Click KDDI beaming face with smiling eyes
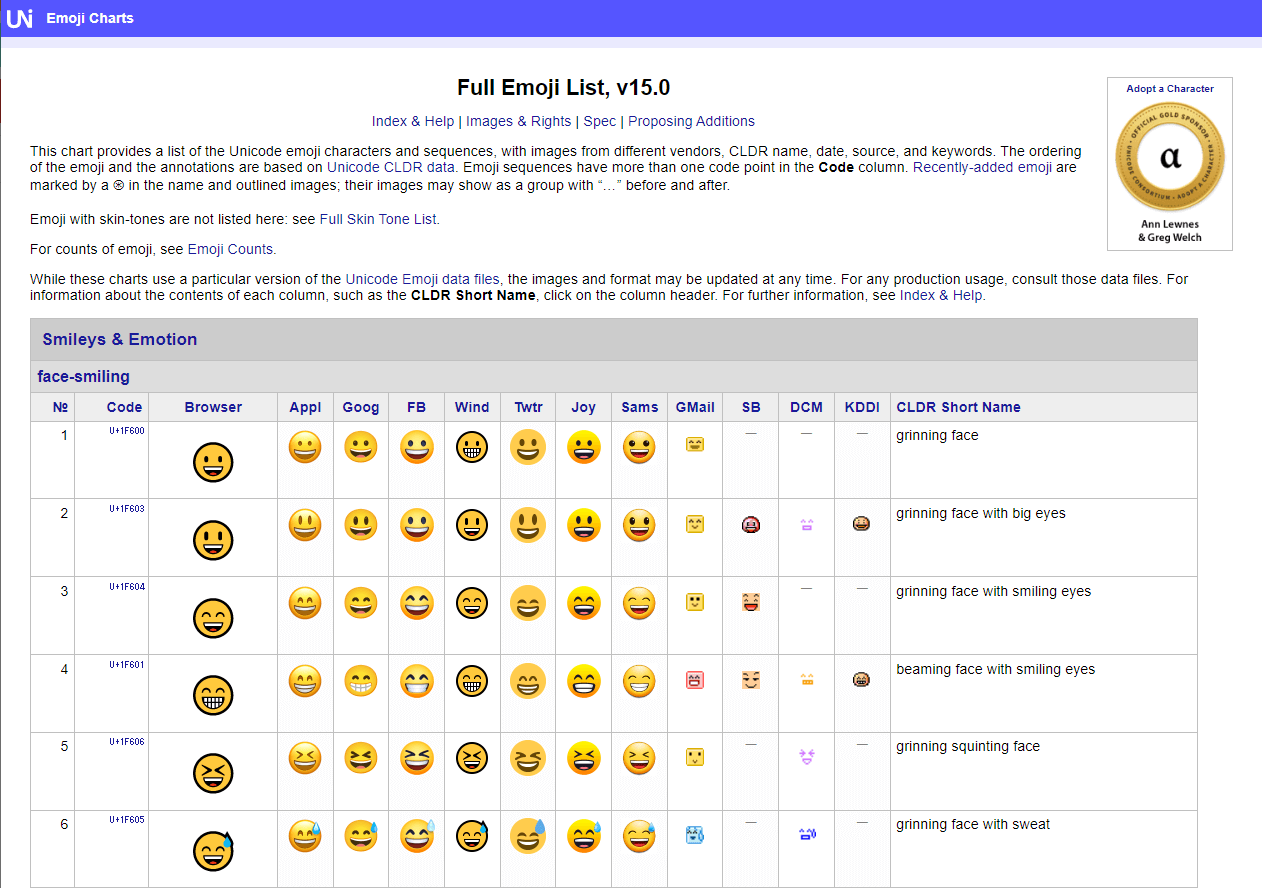The width and height of the screenshot is (1262, 888). coord(861,679)
